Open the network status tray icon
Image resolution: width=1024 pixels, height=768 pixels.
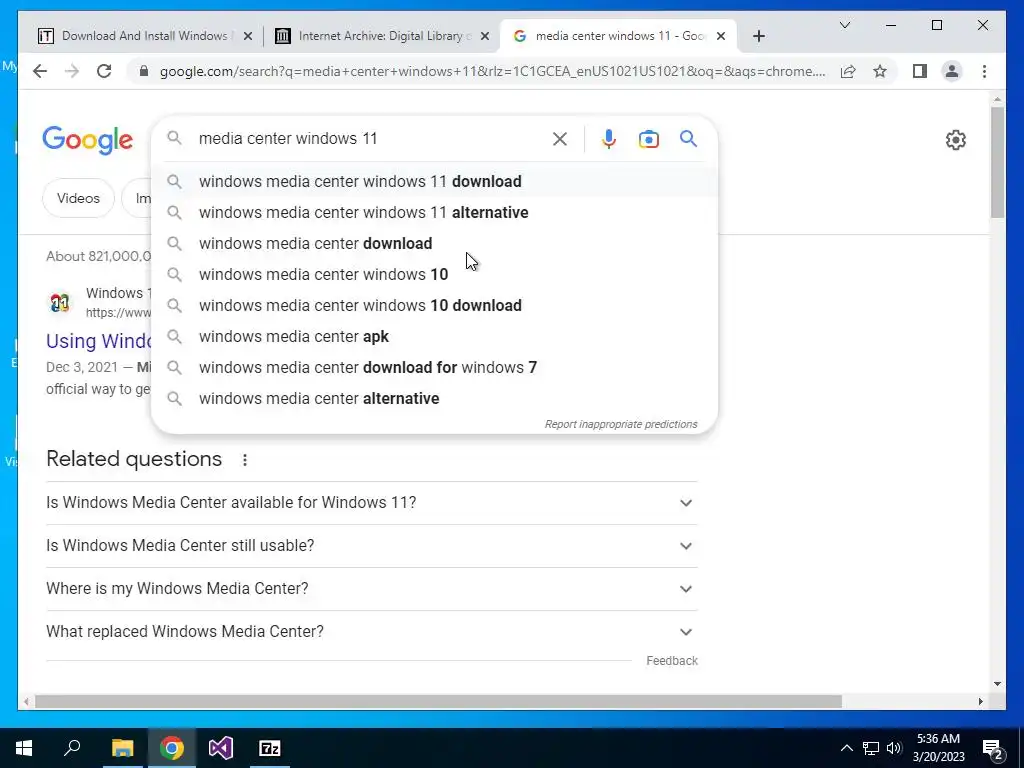pos(871,748)
